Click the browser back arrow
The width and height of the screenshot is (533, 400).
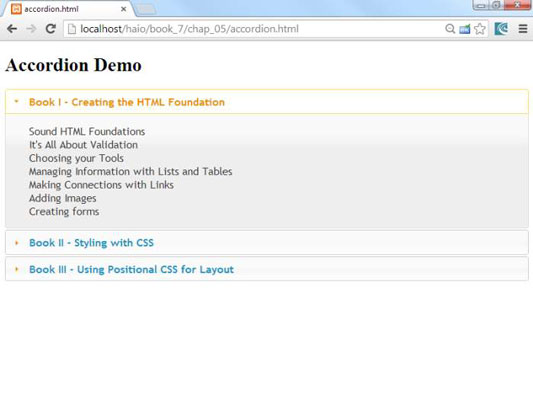pyautogui.click(x=12, y=29)
